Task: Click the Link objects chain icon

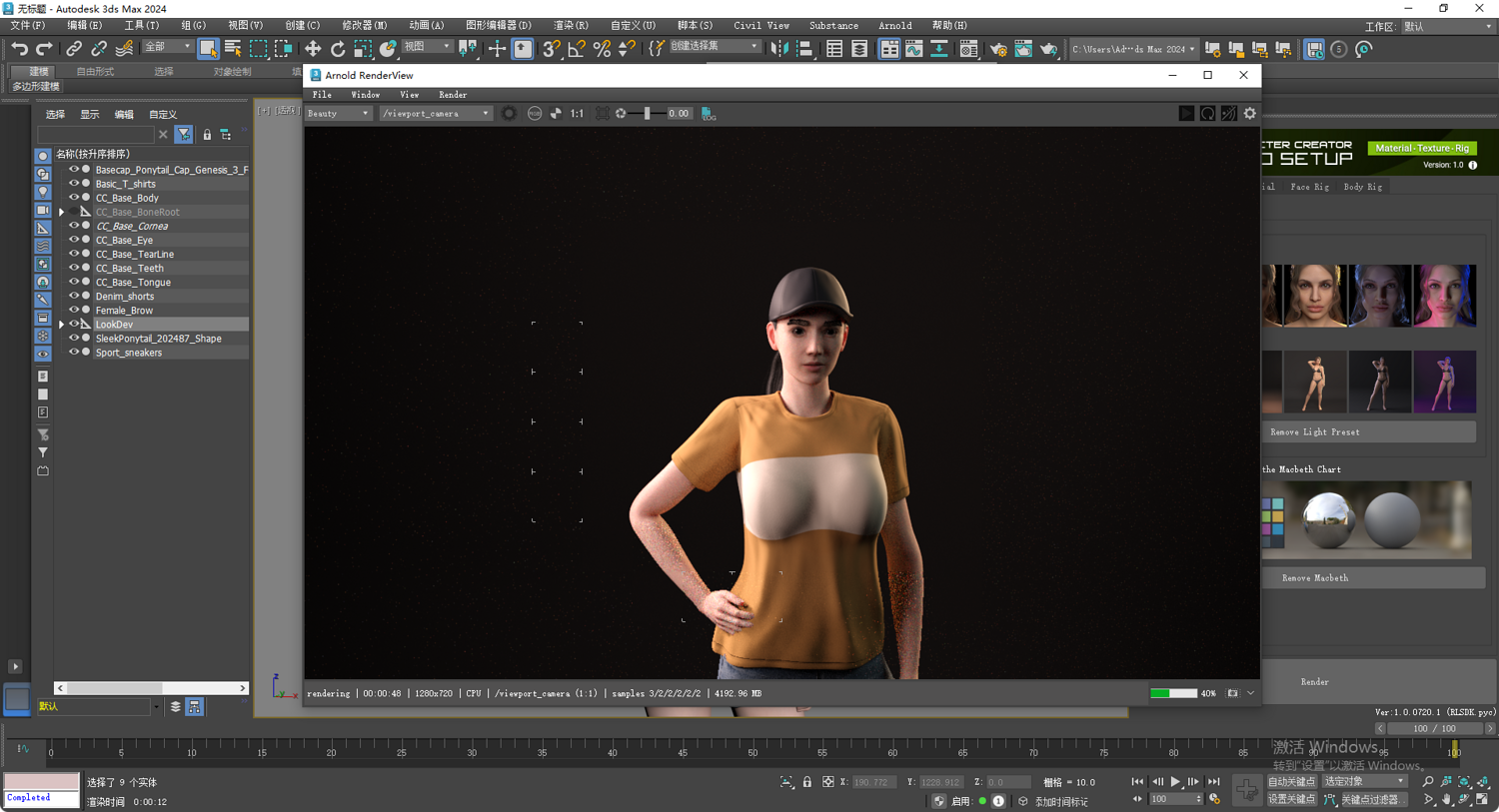Action: click(x=74, y=49)
